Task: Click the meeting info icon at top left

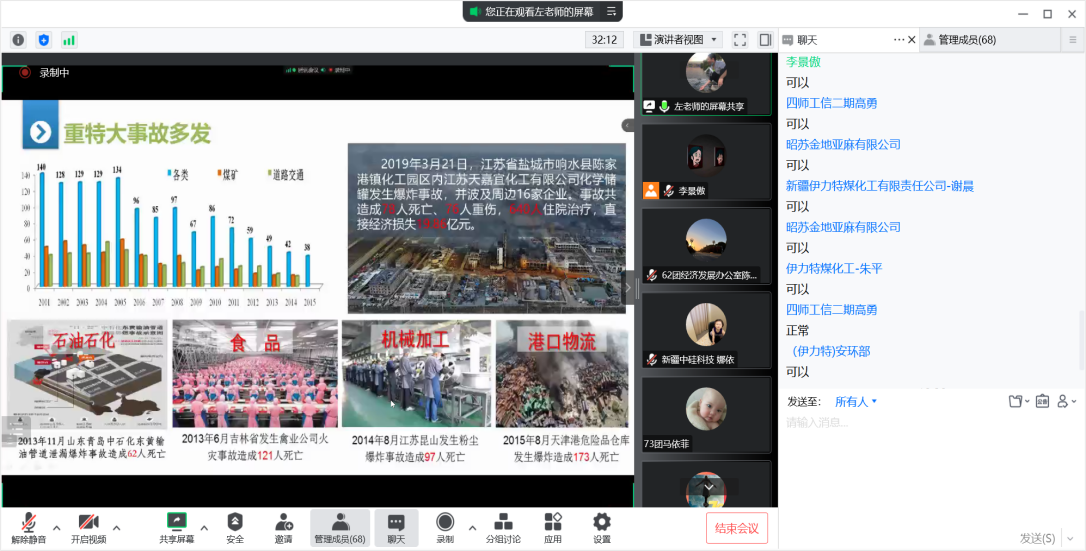Action: tap(18, 40)
